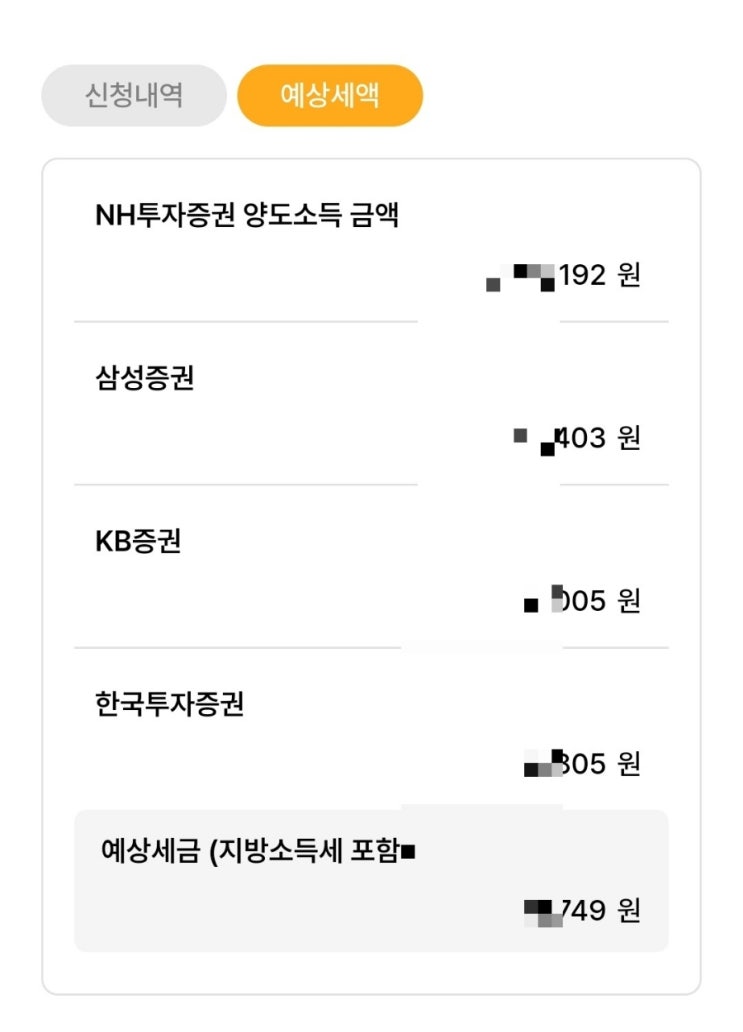Switch to the 신청내역 tab

pyautogui.click(x=134, y=96)
